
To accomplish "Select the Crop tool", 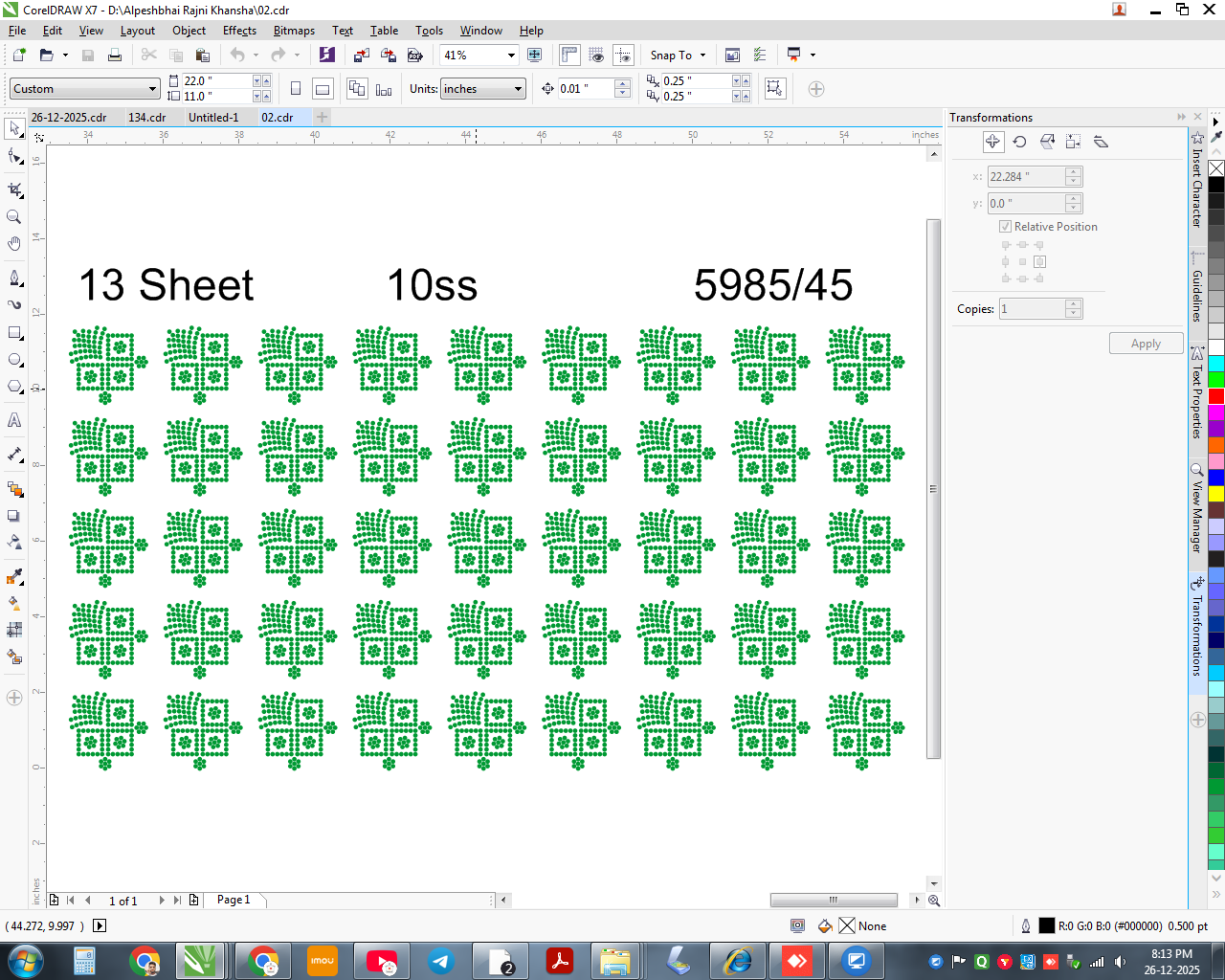I will [14, 189].
